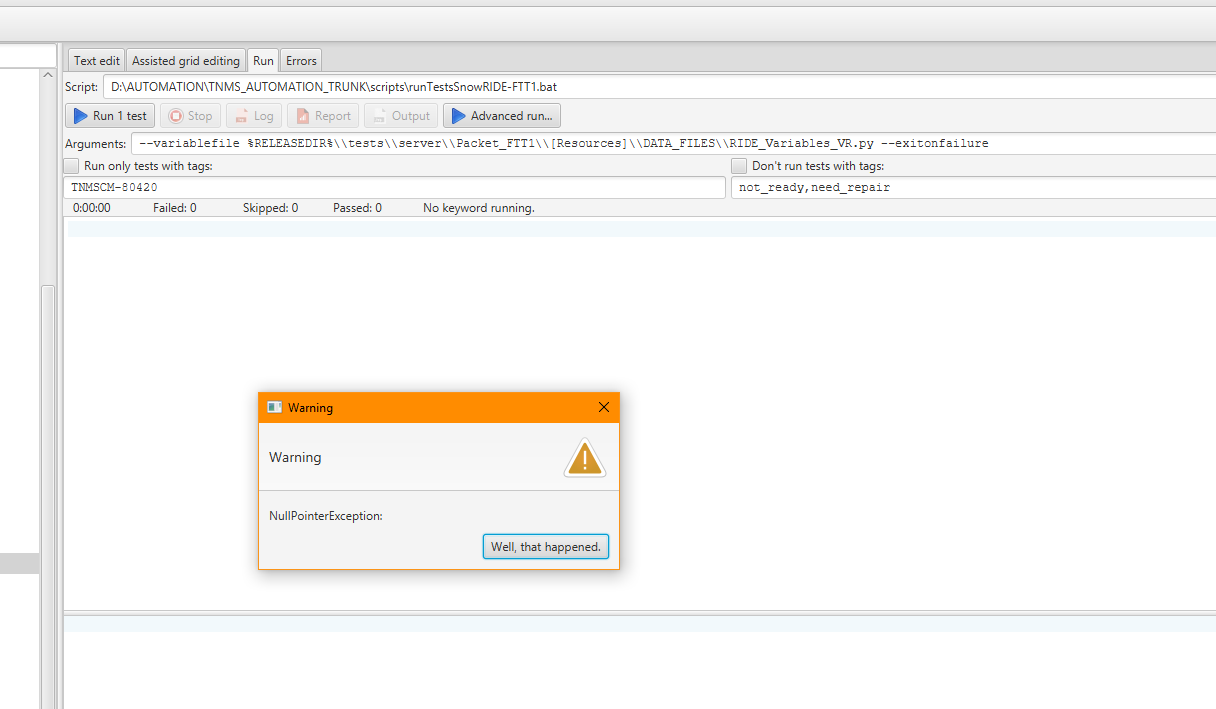Select the Run tab
The height and width of the screenshot is (709, 1216).
click(263, 60)
